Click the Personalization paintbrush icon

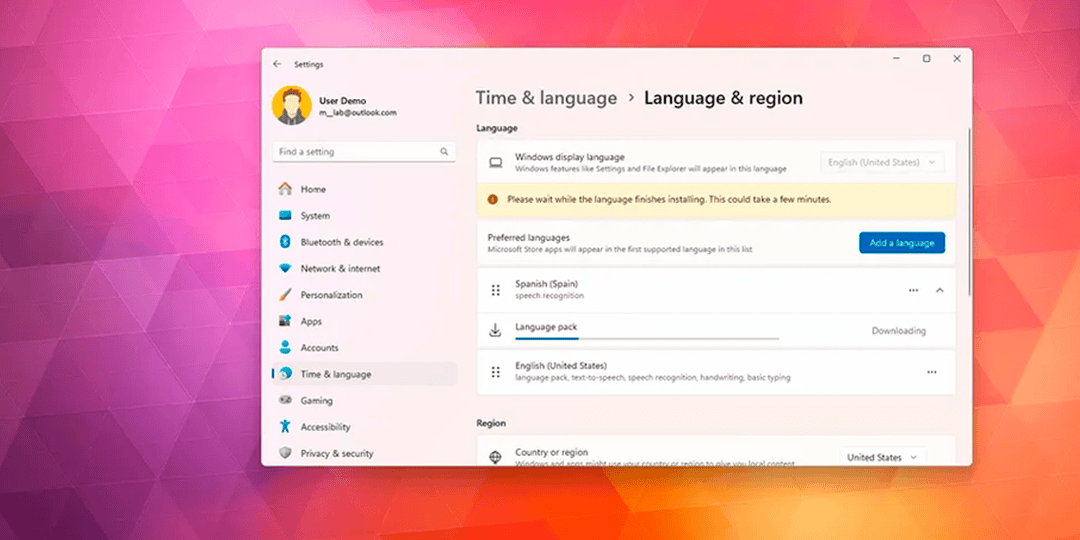click(x=285, y=295)
